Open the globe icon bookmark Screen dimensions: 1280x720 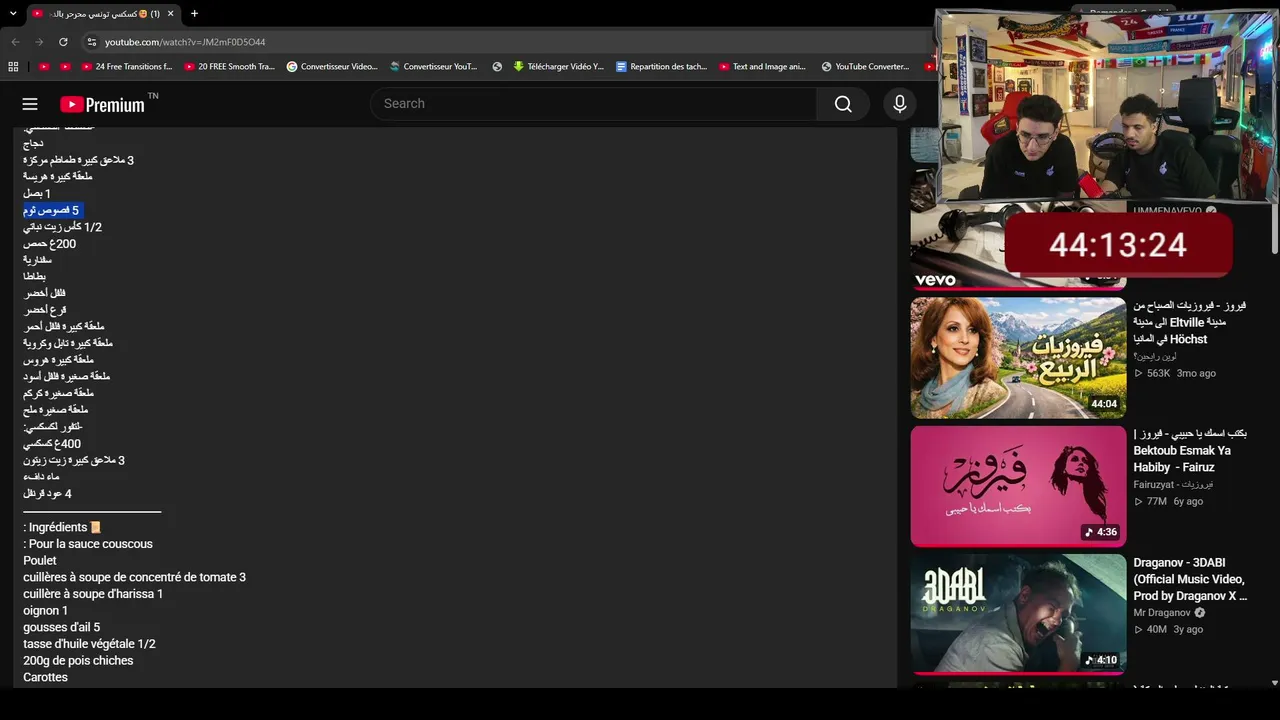(x=497, y=67)
